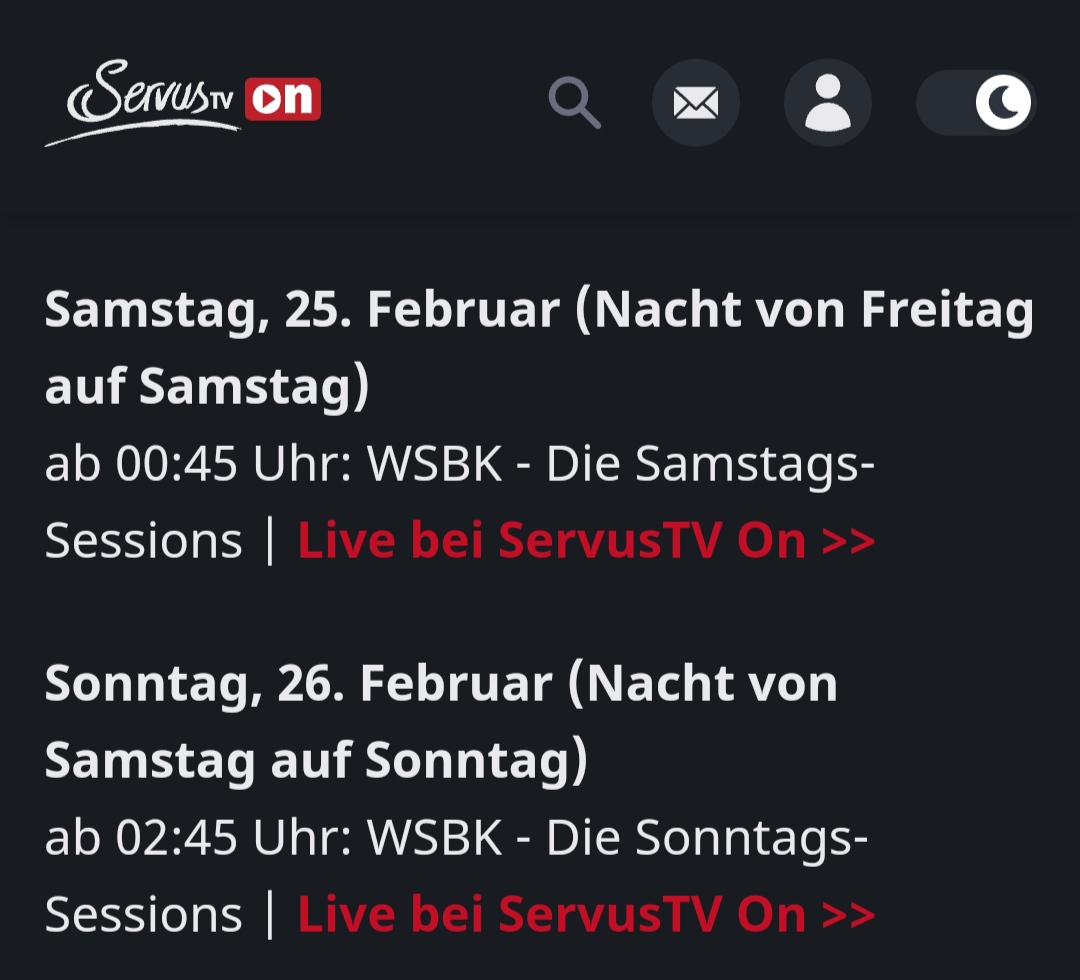Image resolution: width=1080 pixels, height=980 pixels.
Task: Open the search magnifier icon
Action: click(x=574, y=103)
